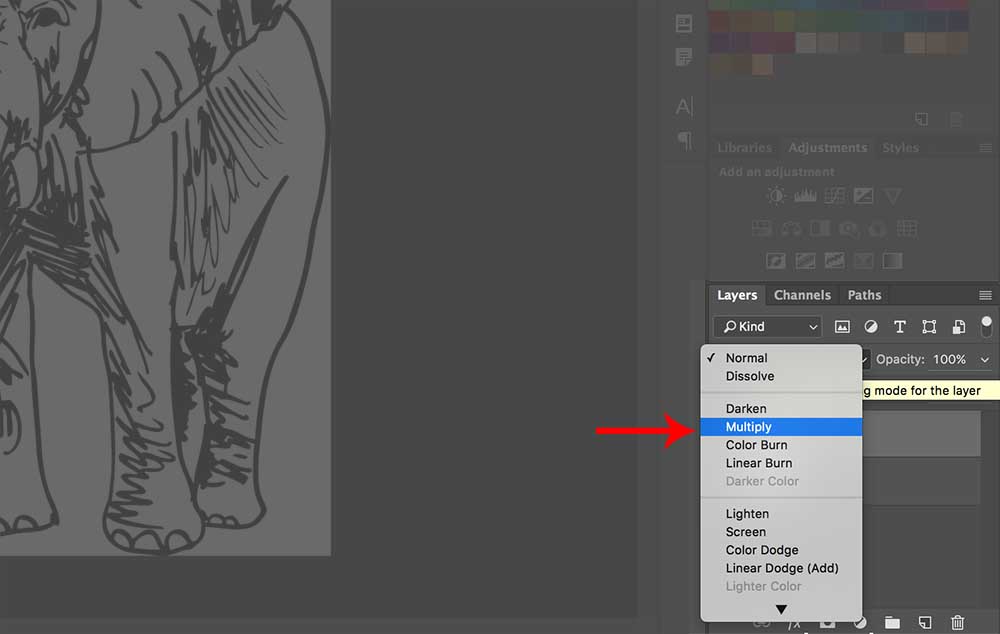The width and height of the screenshot is (1000, 634).
Task: Toggle layer filtering switch on/off
Action: (x=987, y=326)
